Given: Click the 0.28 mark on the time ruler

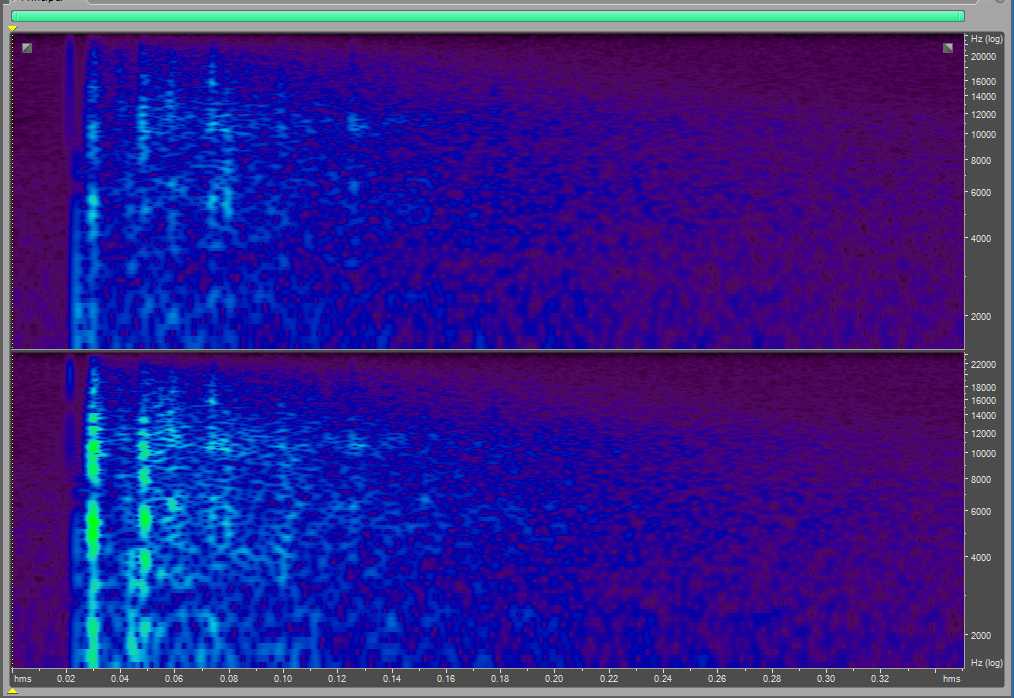Looking at the screenshot, I should tap(771, 679).
